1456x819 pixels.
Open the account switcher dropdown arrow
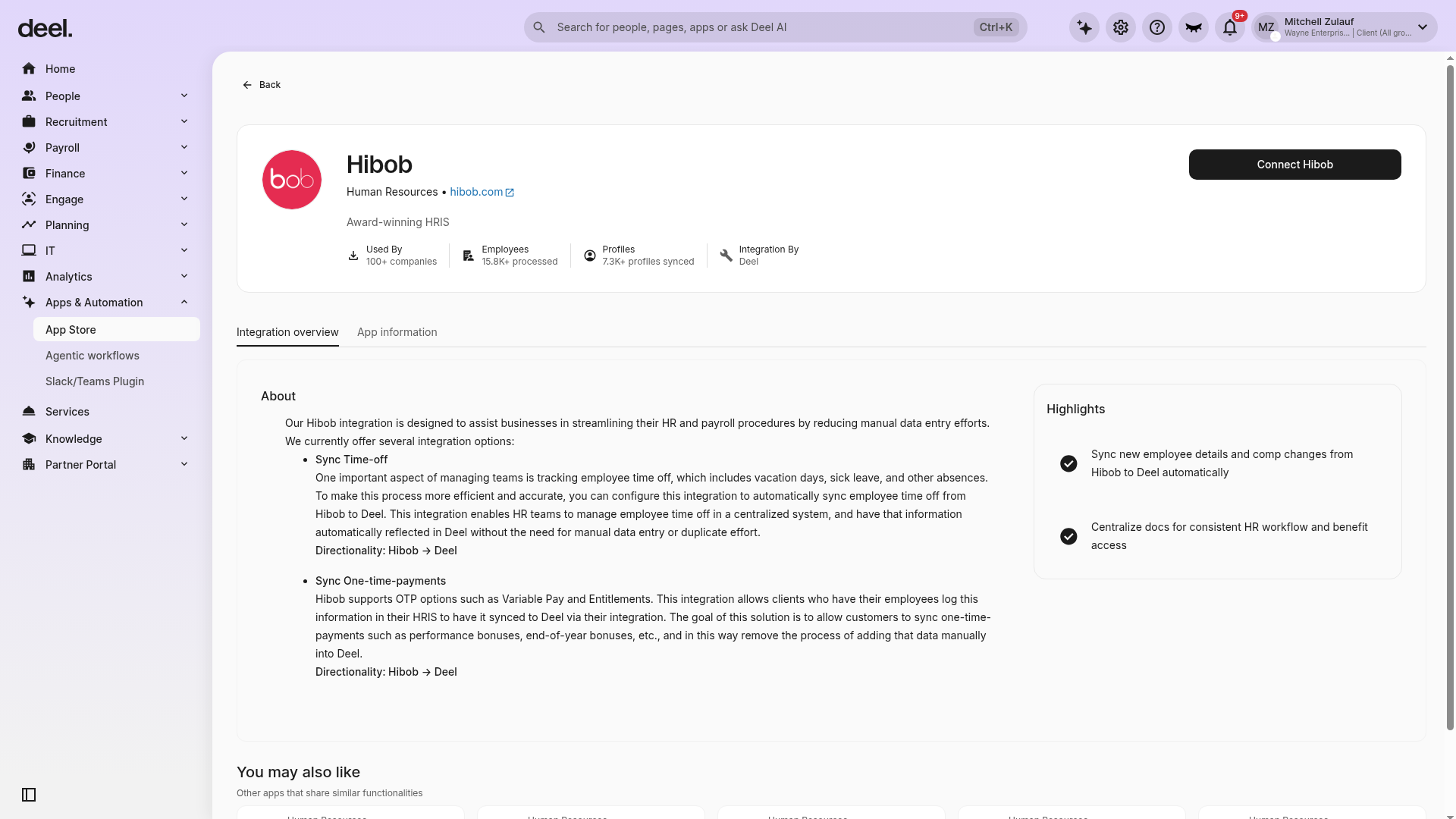click(x=1423, y=27)
